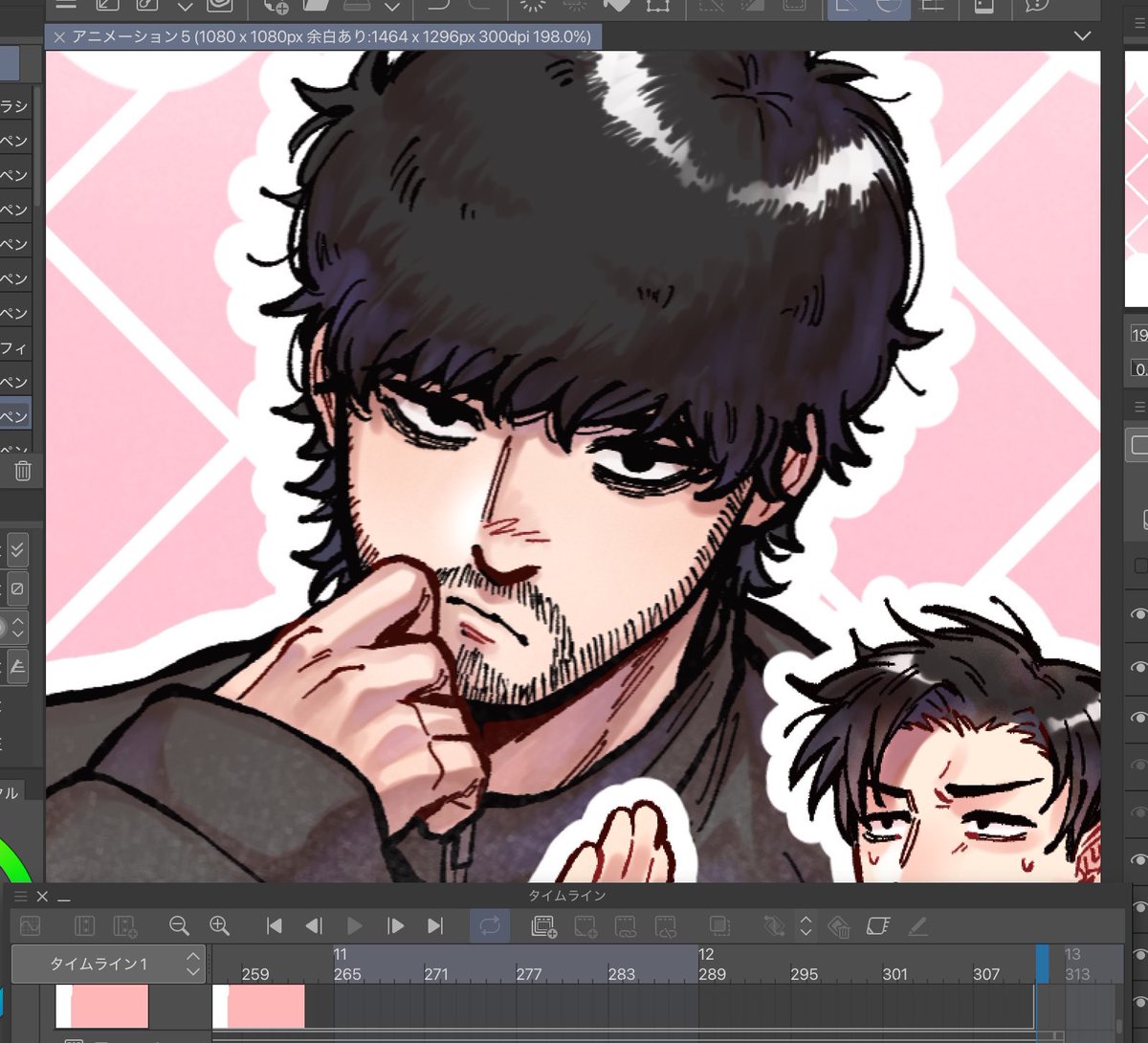Screen dimensions: 1148x1043
Task: Click the input field showing 19
Action: click(x=1138, y=334)
